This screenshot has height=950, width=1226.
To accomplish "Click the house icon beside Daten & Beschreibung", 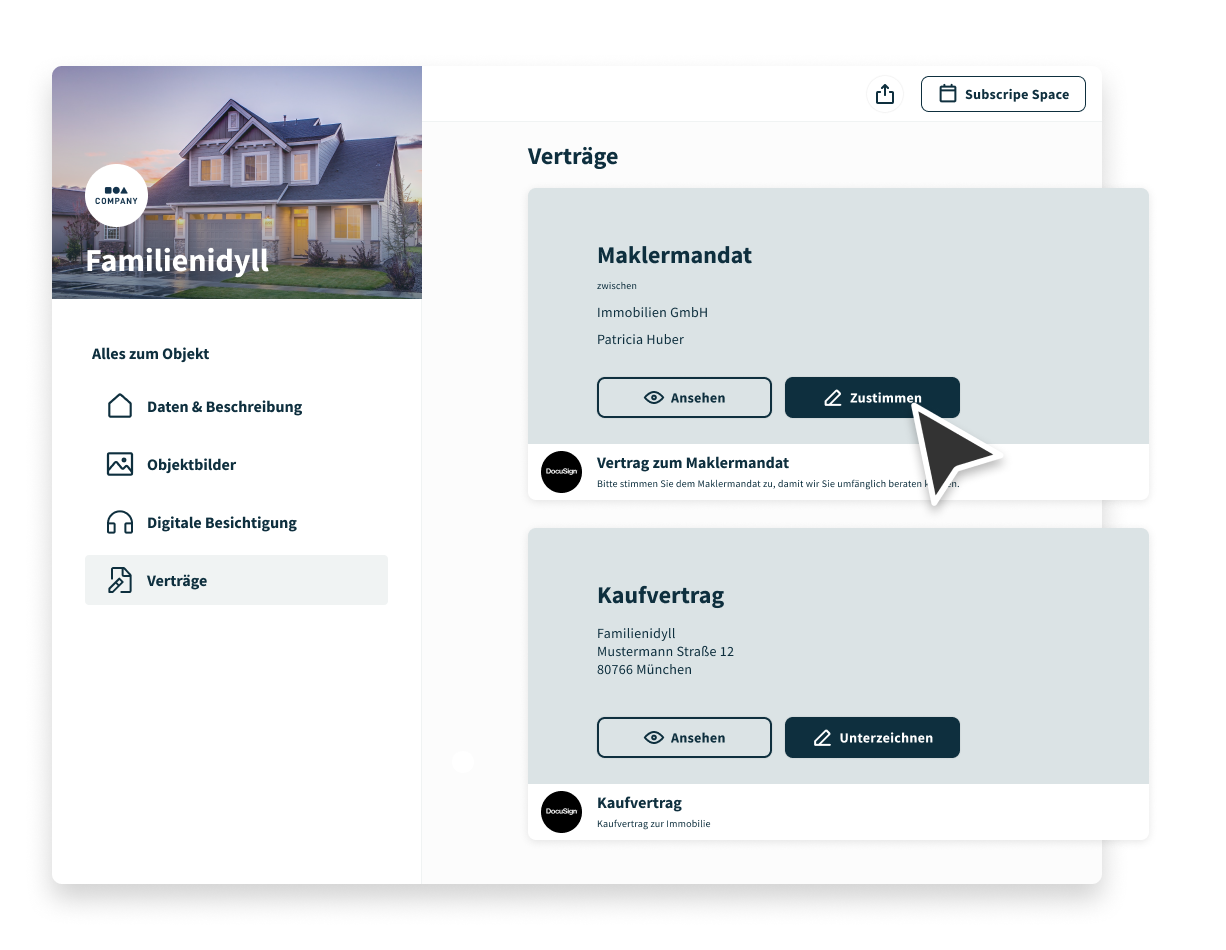I will (120, 406).
